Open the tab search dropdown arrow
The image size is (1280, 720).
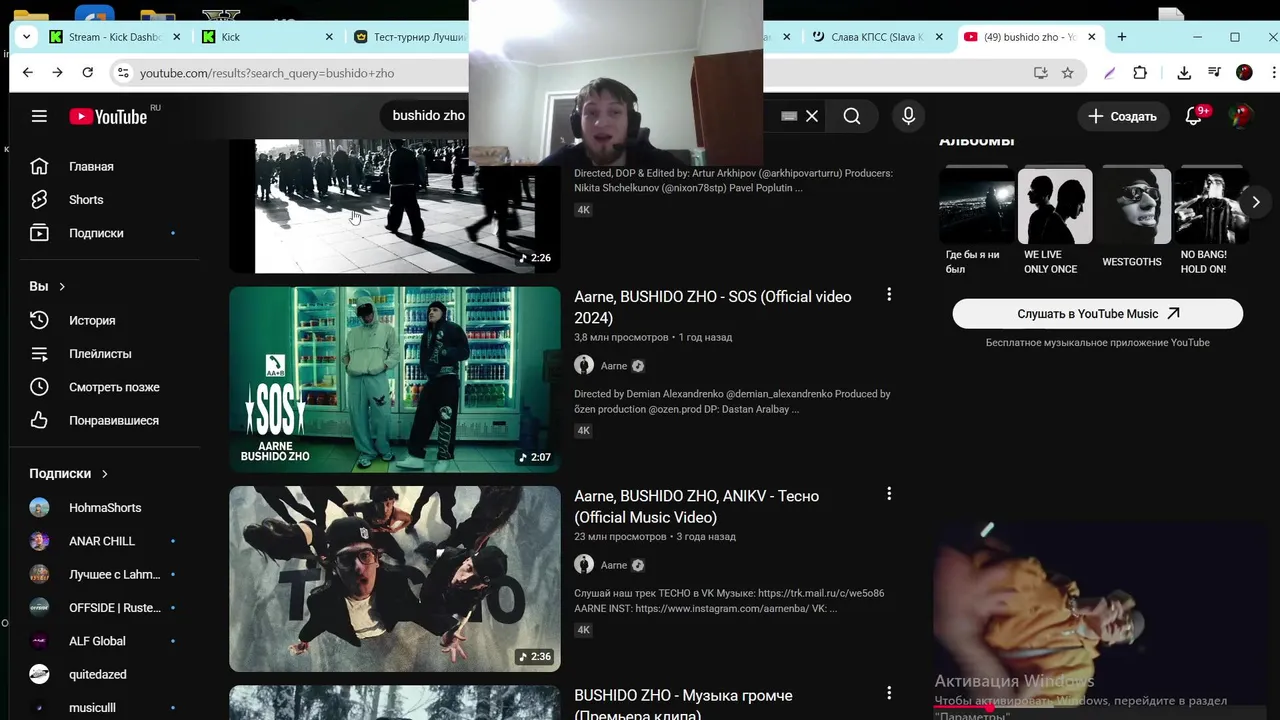26,37
